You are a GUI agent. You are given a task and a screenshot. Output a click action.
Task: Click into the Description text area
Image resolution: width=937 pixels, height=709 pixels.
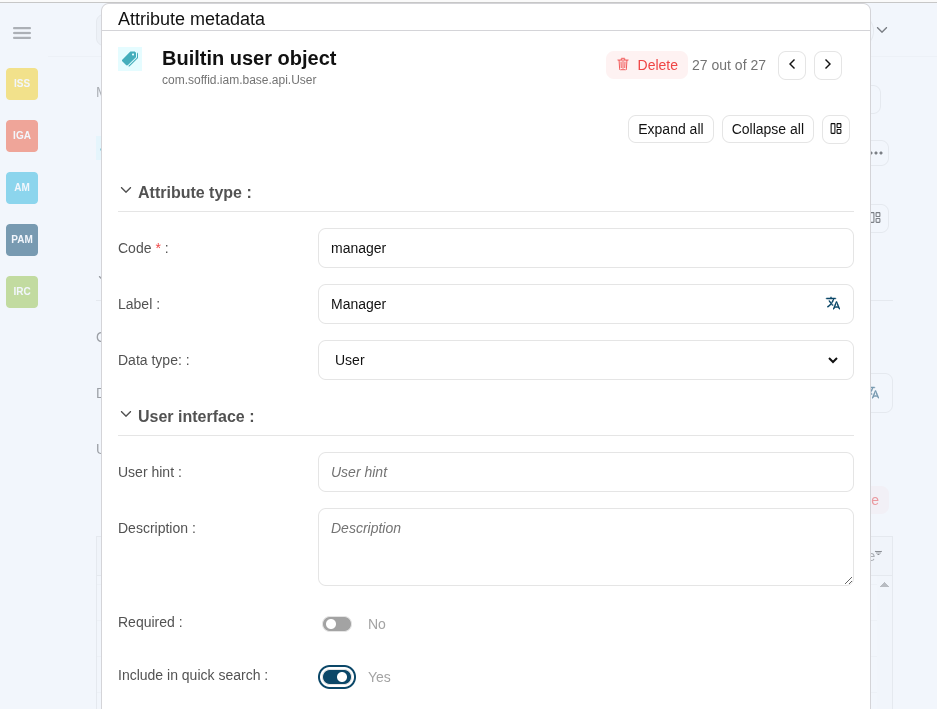(585, 546)
